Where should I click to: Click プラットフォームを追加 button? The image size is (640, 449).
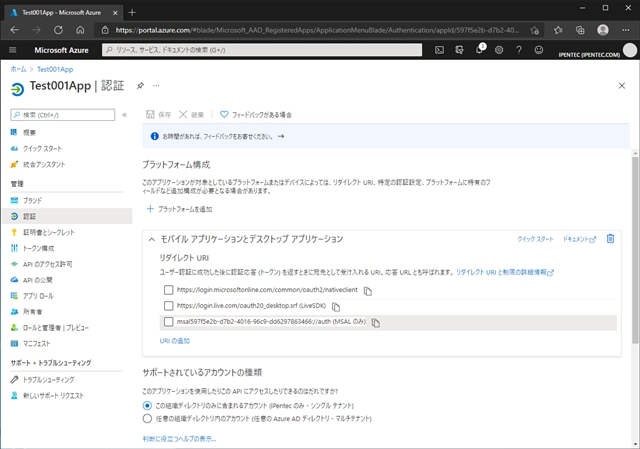click(x=179, y=209)
